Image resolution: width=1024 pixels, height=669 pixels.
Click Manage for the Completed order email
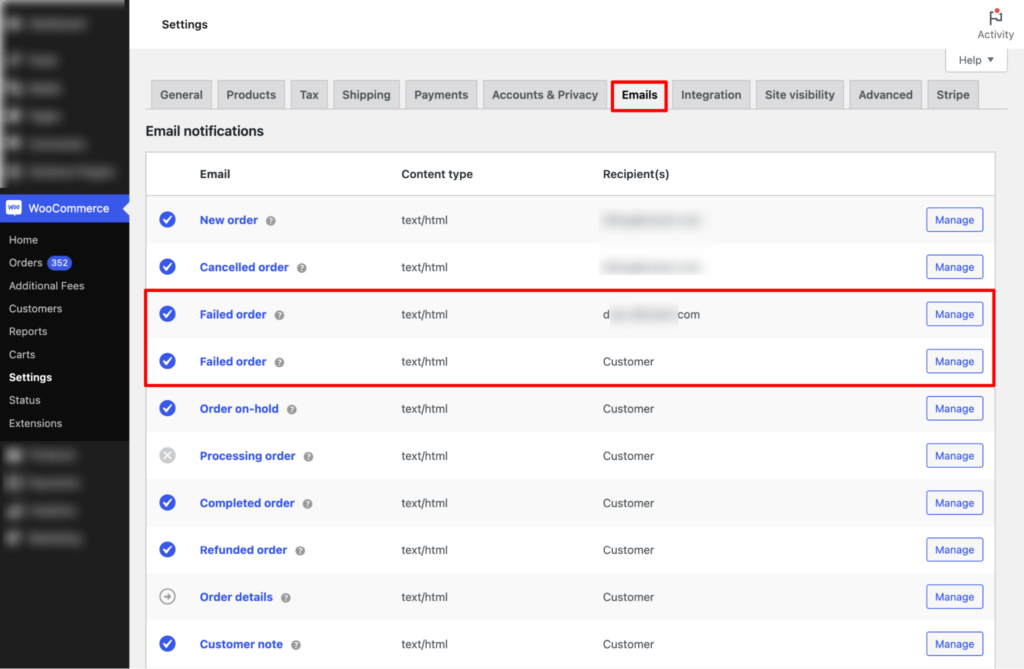[954, 502]
